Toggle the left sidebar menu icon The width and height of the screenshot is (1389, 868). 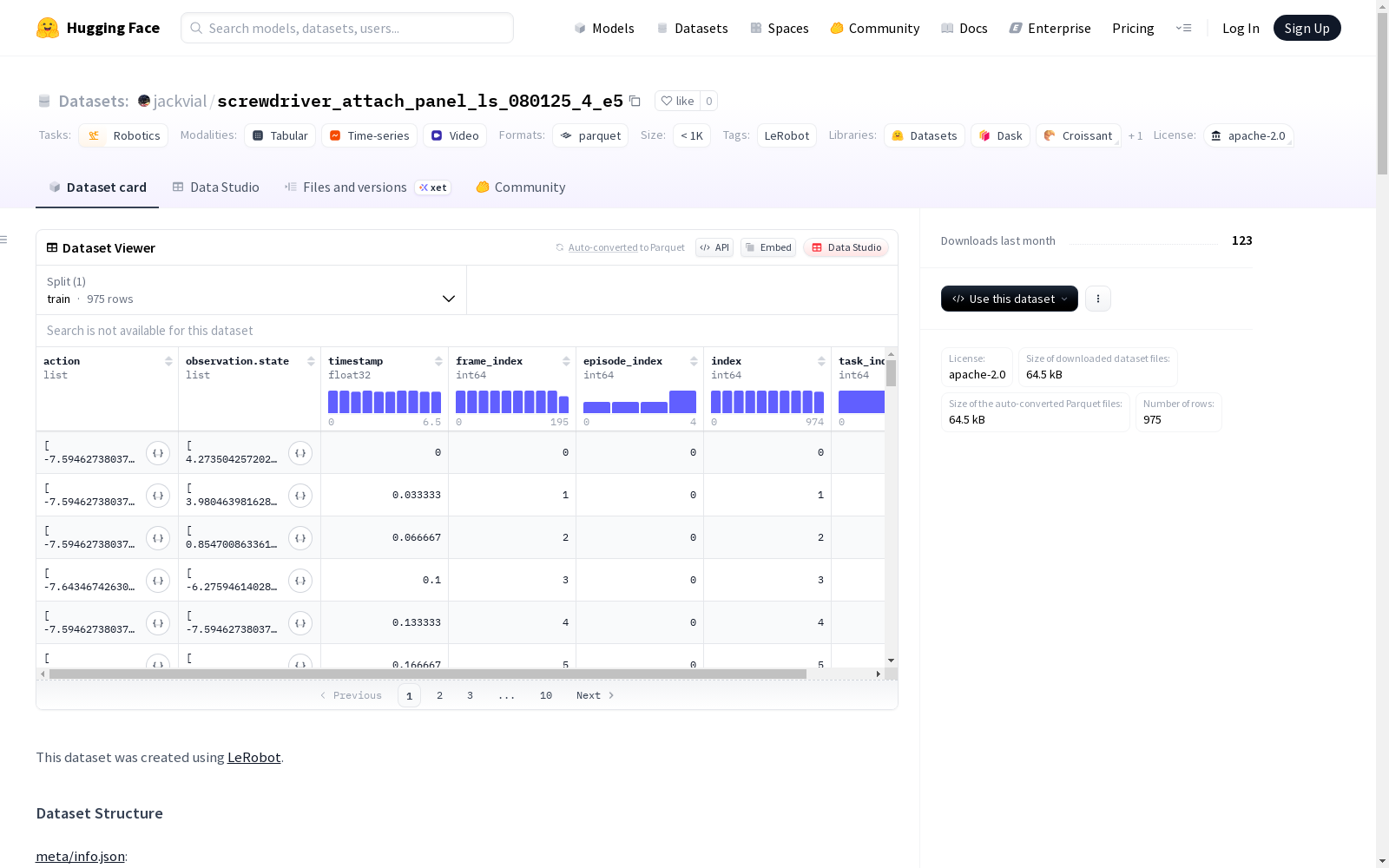click(x=4, y=240)
